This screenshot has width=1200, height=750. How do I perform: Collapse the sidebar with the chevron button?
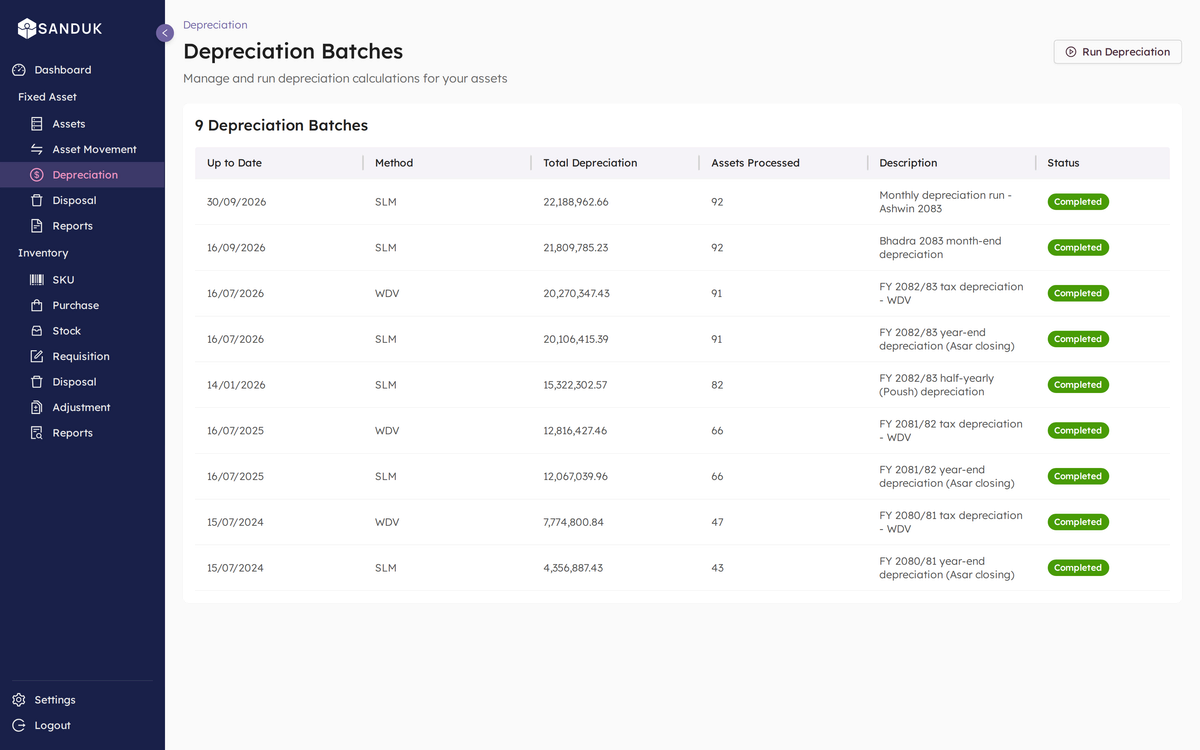(x=165, y=33)
